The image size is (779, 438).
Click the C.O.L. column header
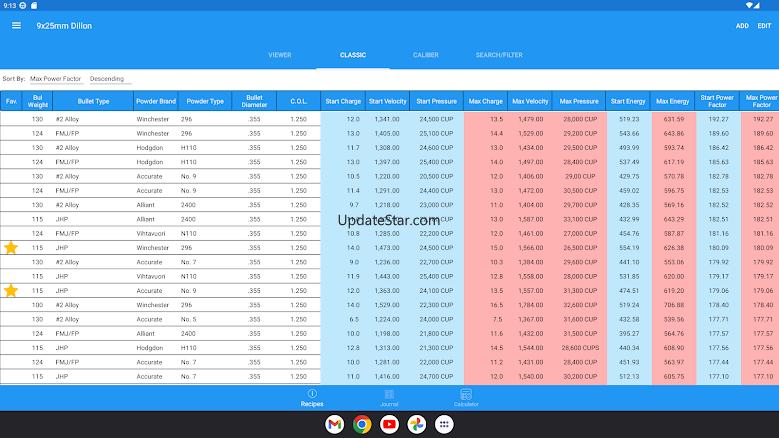tap(299, 101)
